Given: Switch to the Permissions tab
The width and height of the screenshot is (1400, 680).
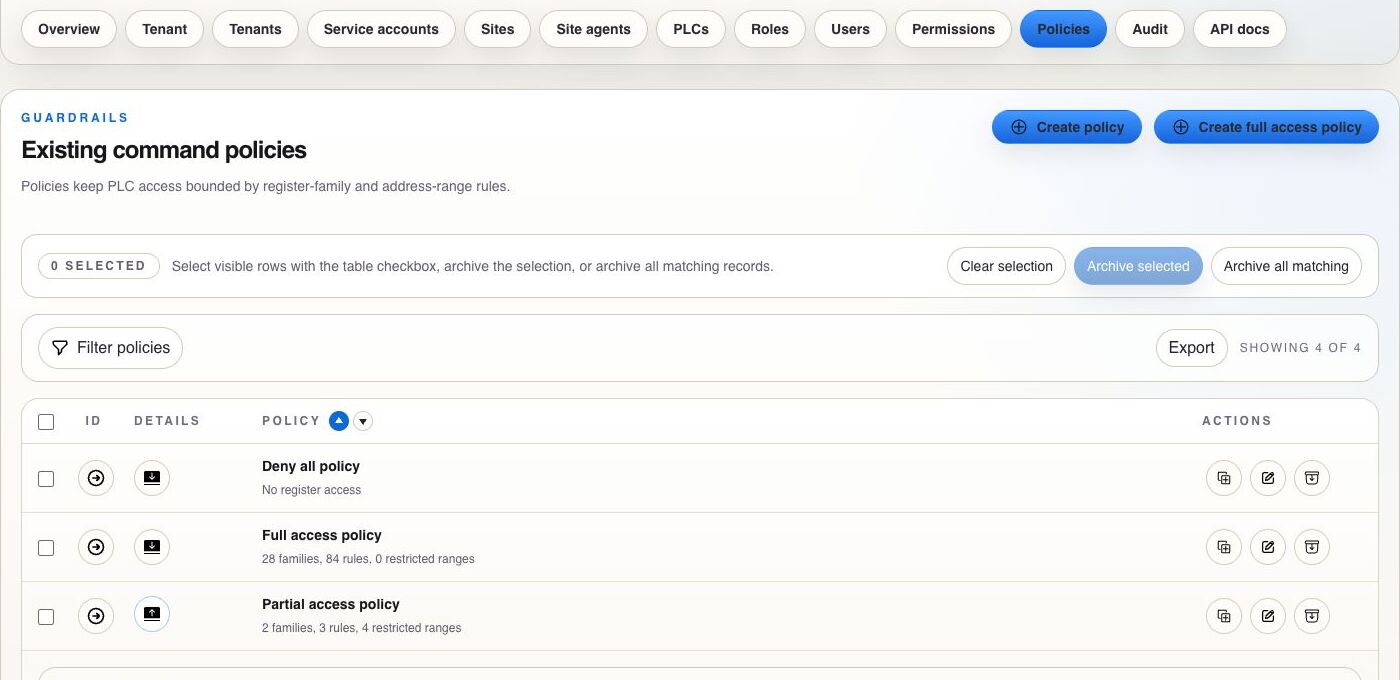Looking at the screenshot, I should 953,29.
